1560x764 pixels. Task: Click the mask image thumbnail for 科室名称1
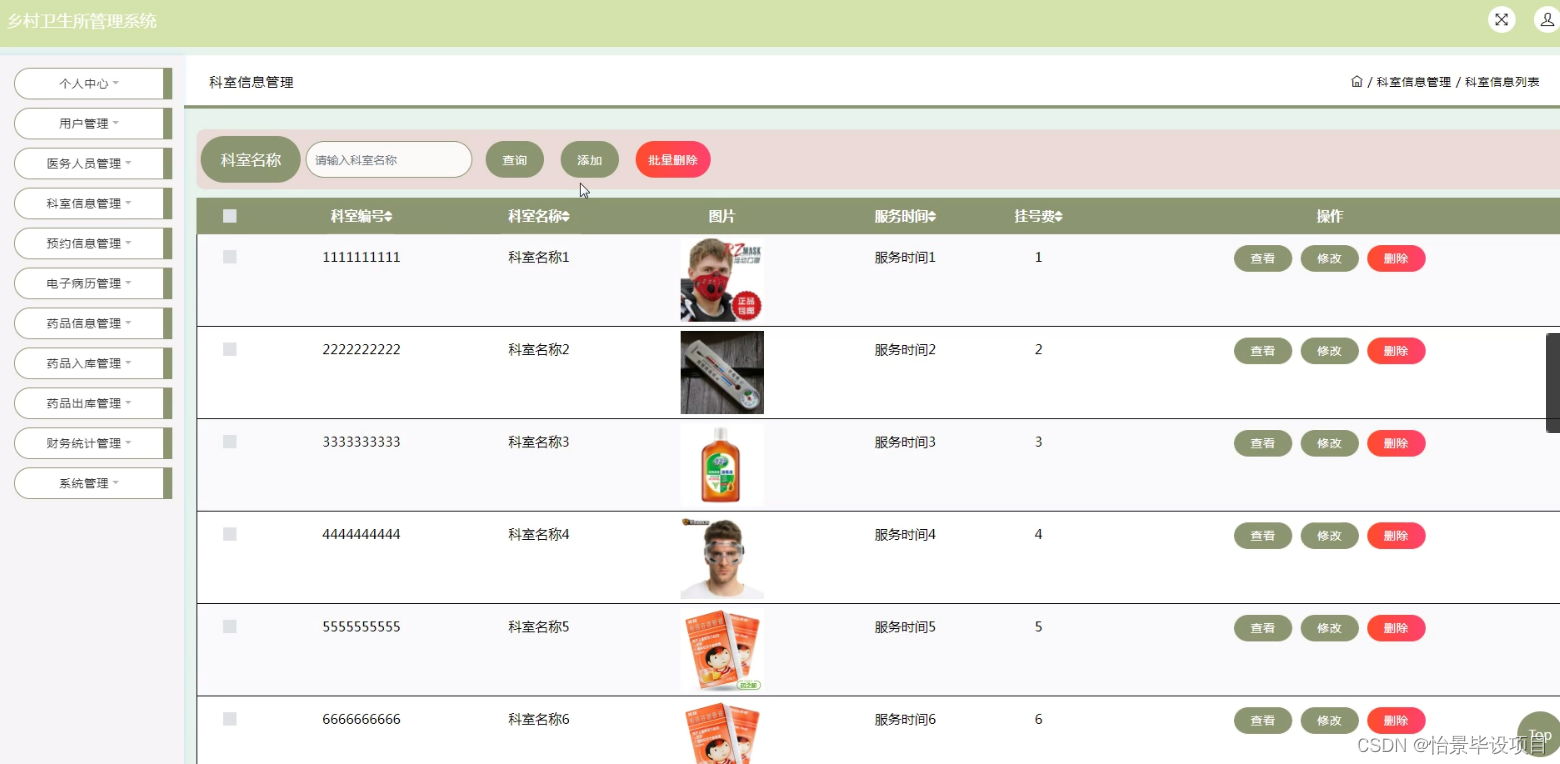722,279
